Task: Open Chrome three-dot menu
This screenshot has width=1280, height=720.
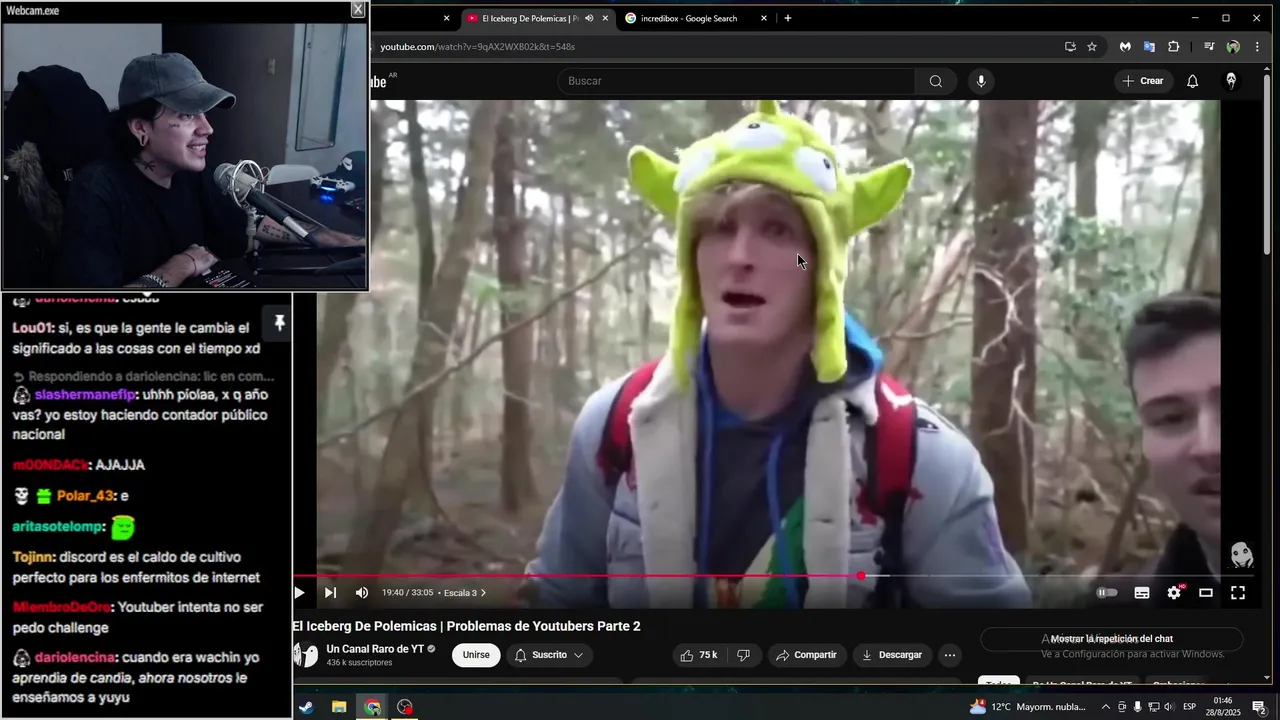Action: point(1257,47)
